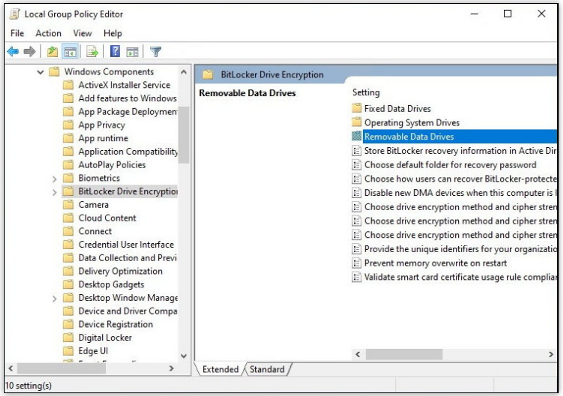Open the Help menu

tap(113, 33)
